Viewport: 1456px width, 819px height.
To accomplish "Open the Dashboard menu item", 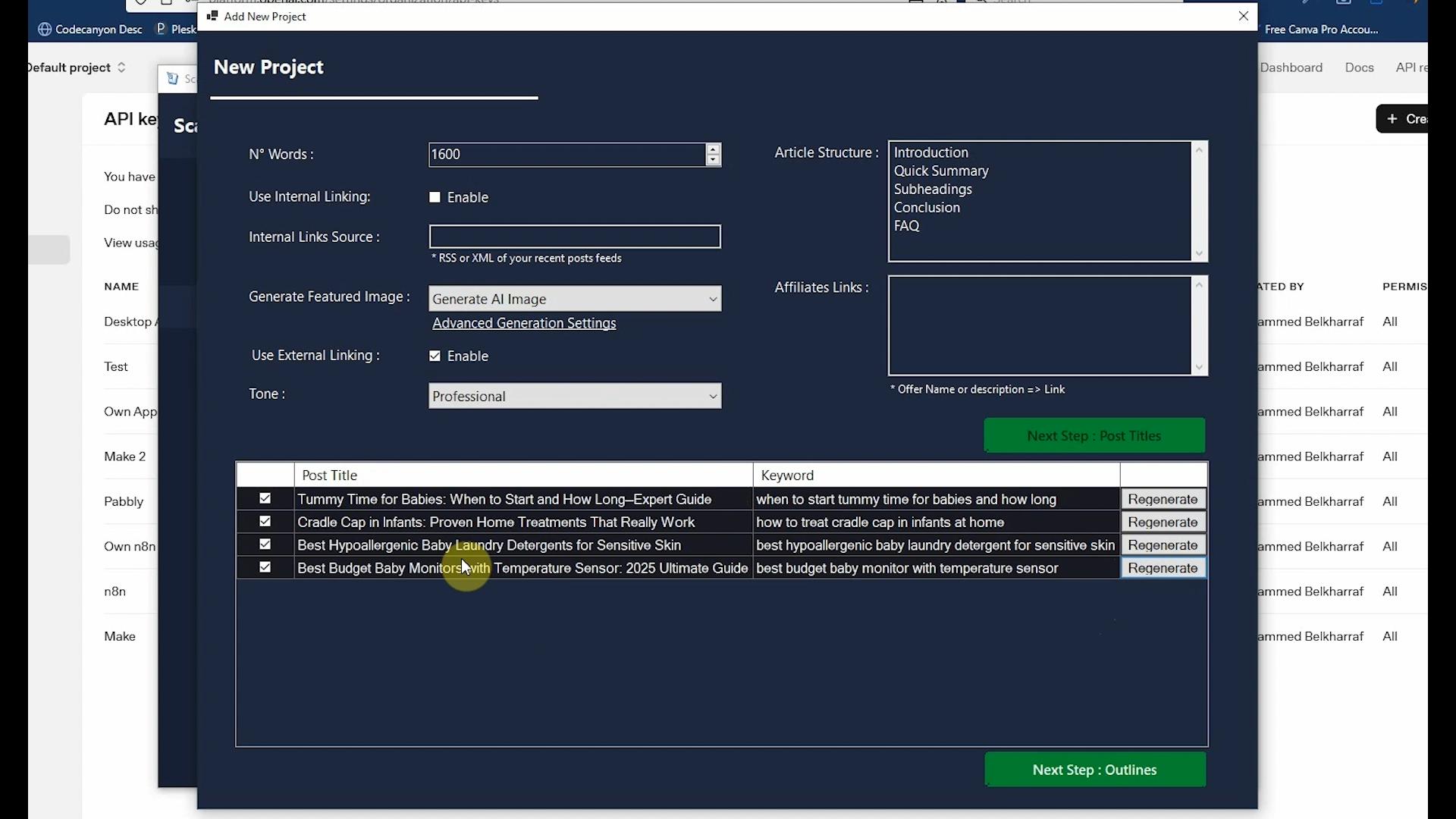I will pyautogui.click(x=1292, y=67).
